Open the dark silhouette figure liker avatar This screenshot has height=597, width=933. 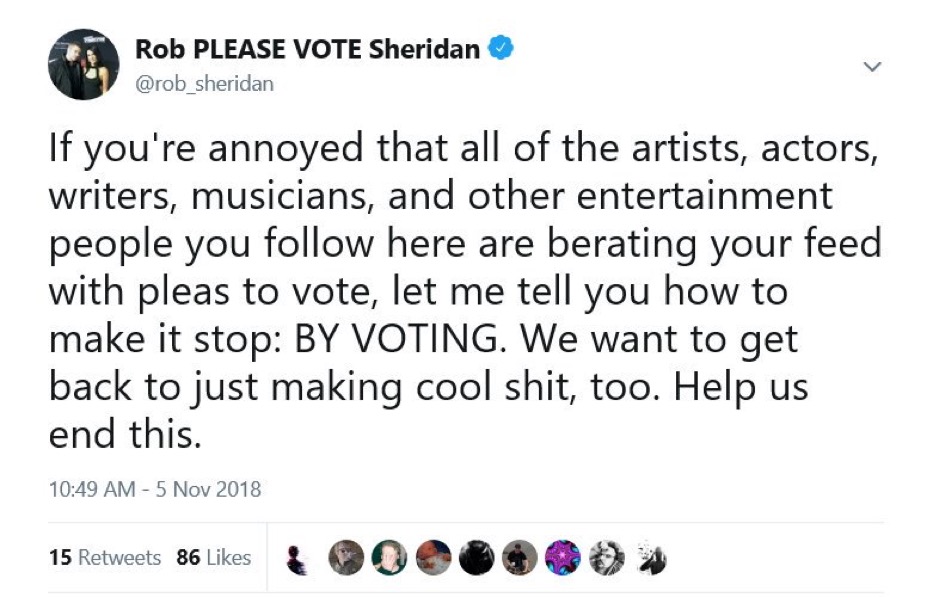tap(296, 560)
